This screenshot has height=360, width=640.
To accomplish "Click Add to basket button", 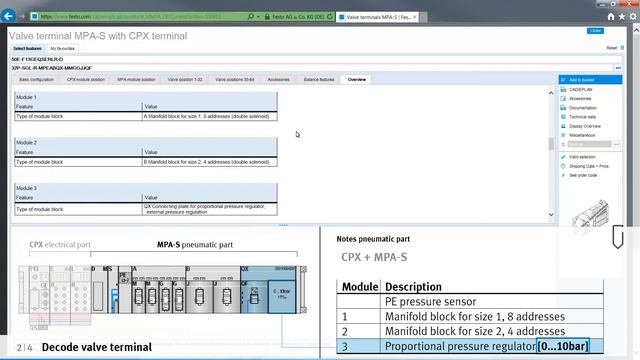I will tap(590, 80).
